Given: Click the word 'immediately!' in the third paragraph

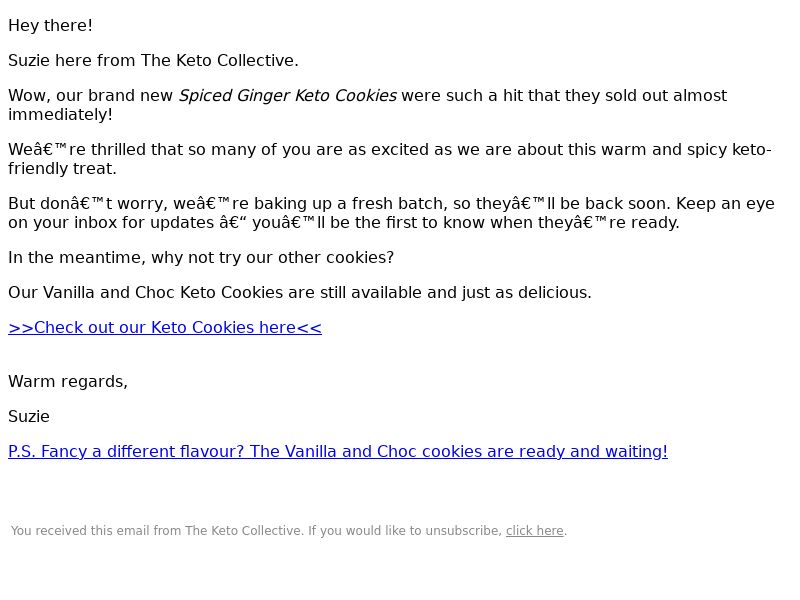Looking at the screenshot, I should [60, 115].
